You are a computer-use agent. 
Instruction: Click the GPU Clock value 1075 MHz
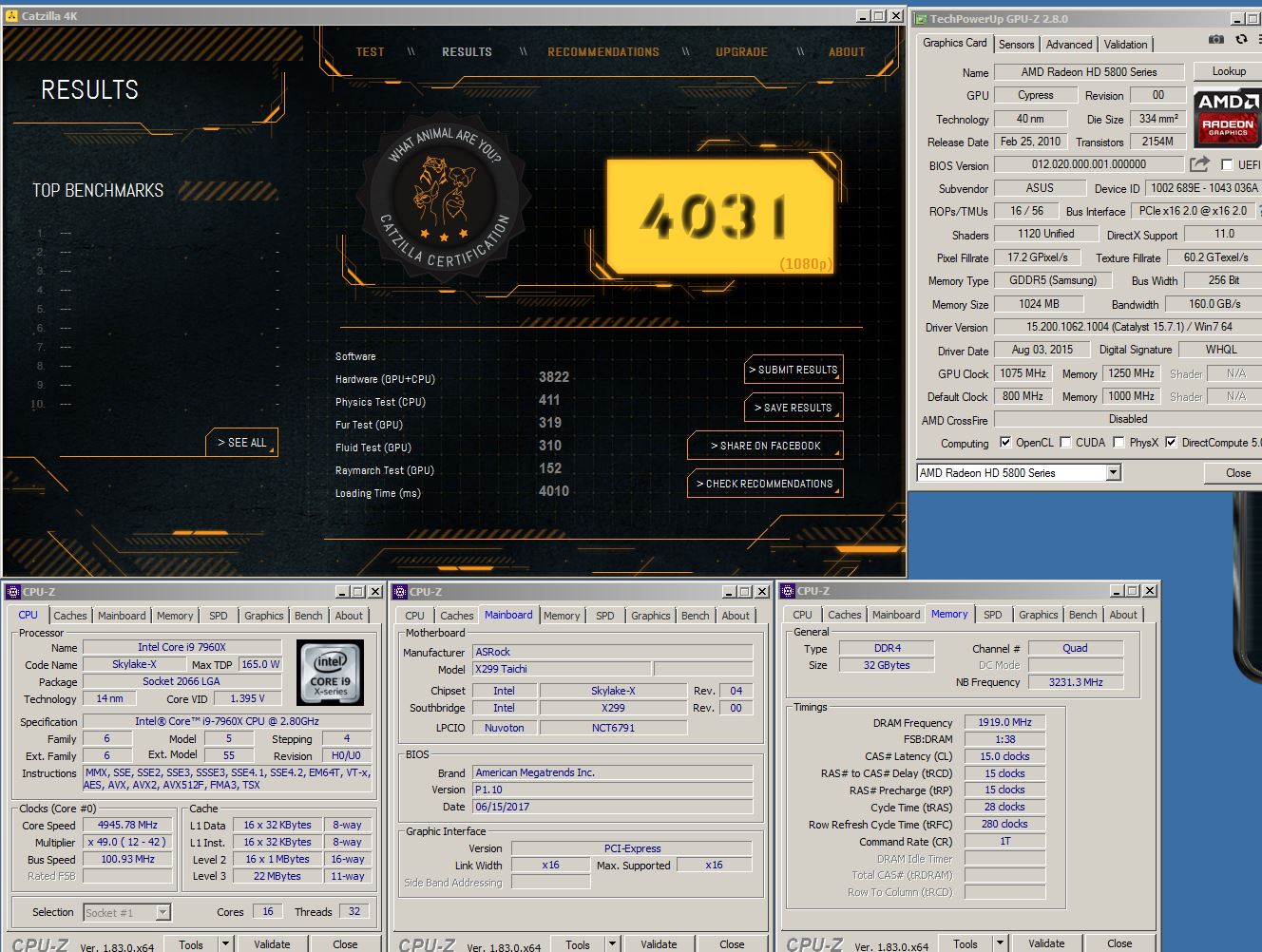coord(1023,373)
